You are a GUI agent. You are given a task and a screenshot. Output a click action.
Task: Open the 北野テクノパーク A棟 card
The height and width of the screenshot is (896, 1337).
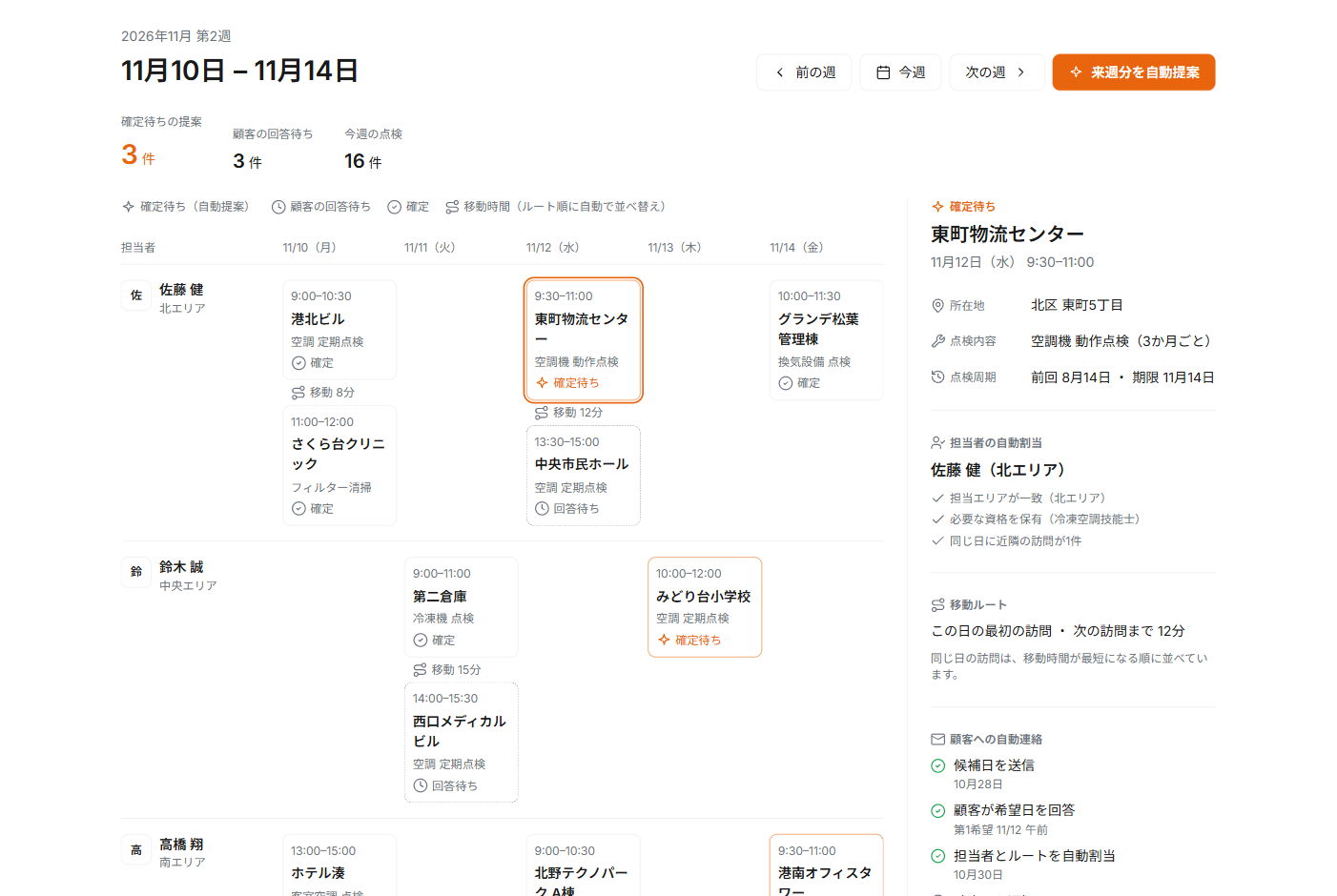583,865
